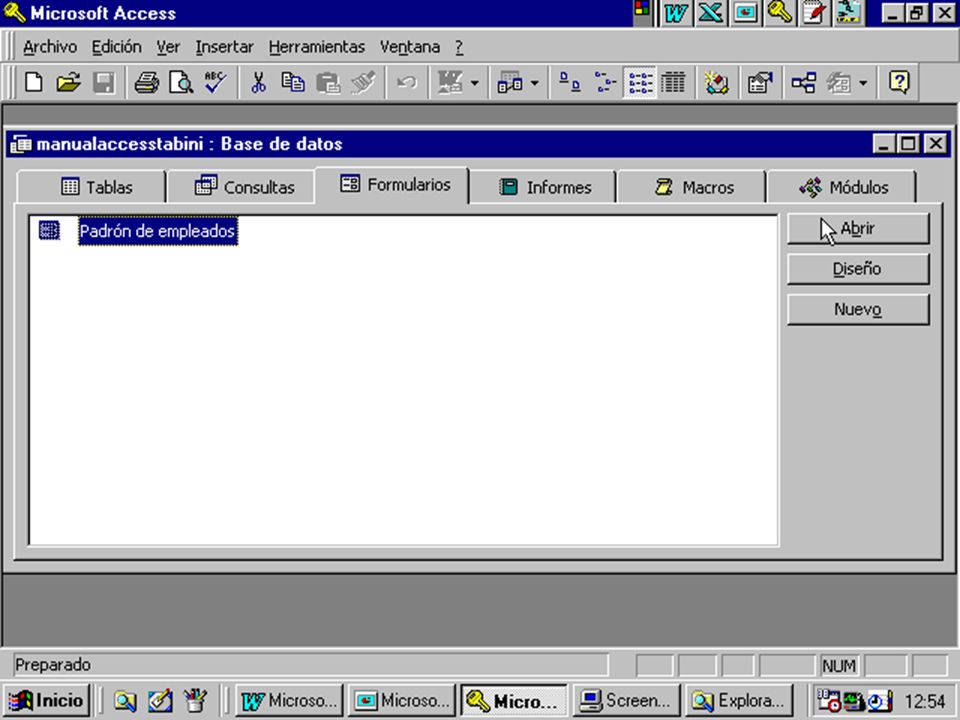Click the pencil quick launch icon
Viewport: 960px width, 720px height.
click(160, 701)
